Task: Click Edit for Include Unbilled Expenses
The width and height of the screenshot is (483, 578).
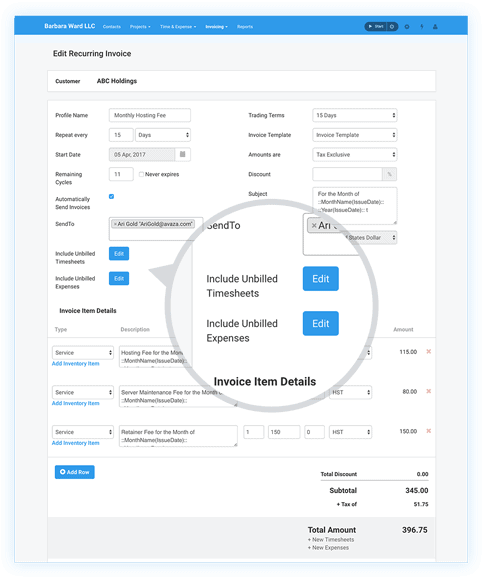Action: click(x=119, y=278)
